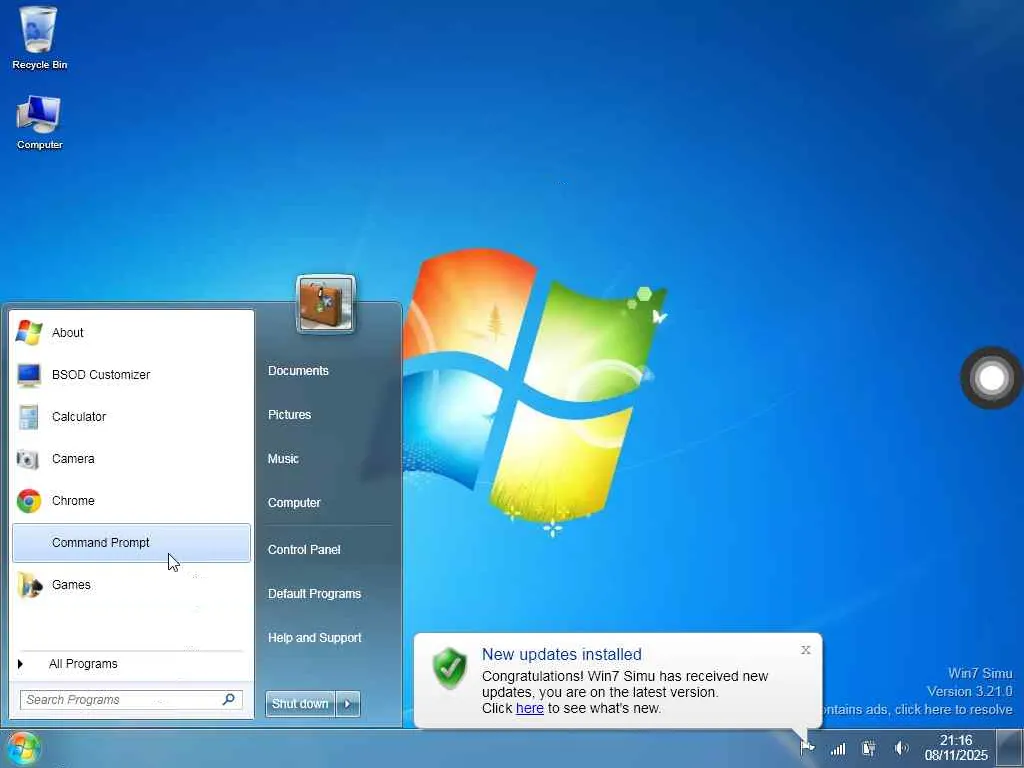Open shut down options arrow
This screenshot has height=768, width=1024.
(348, 704)
